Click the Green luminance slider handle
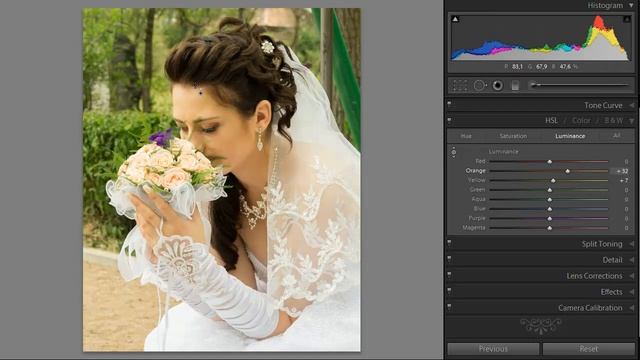 point(549,191)
